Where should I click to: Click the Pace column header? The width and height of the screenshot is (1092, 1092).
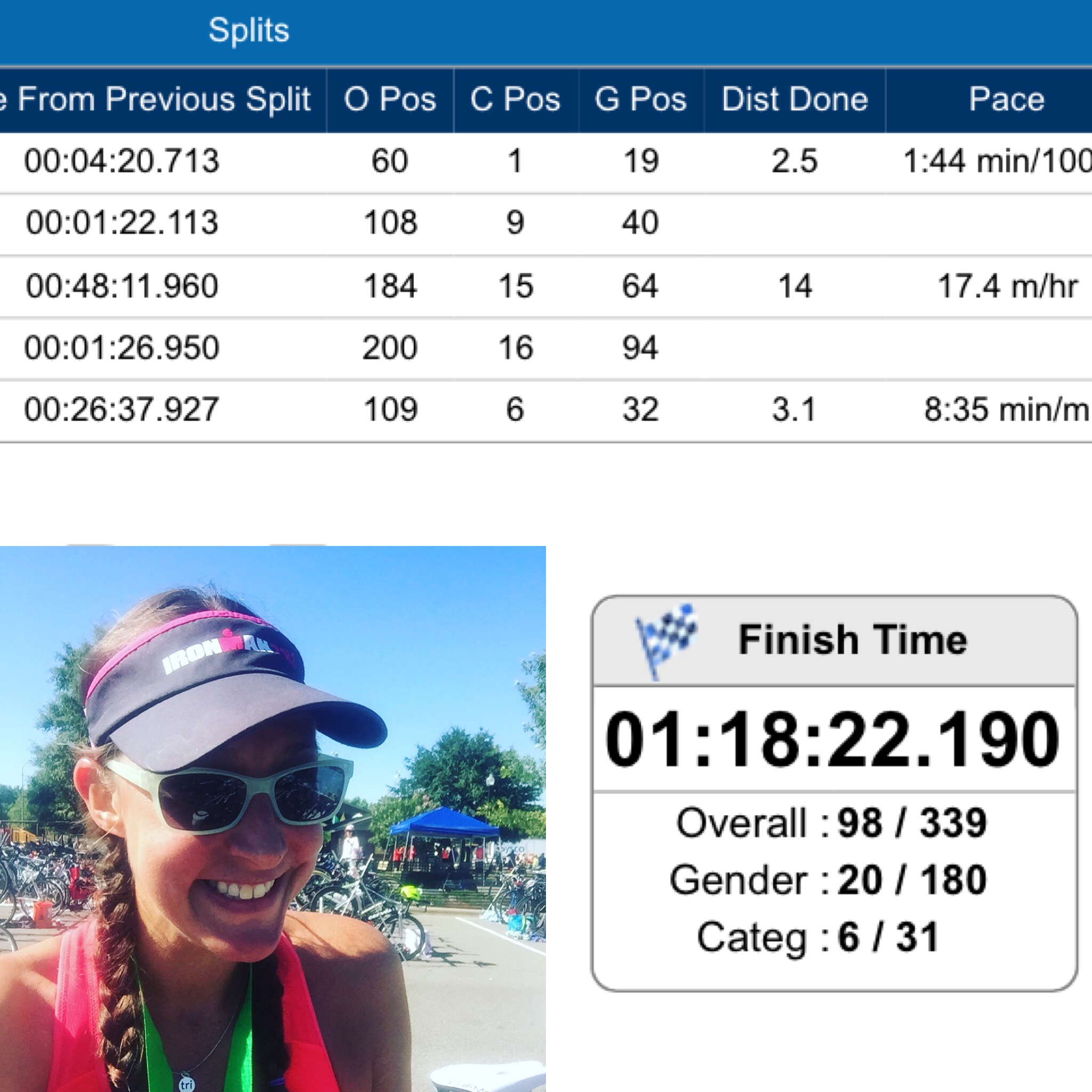1006,100
